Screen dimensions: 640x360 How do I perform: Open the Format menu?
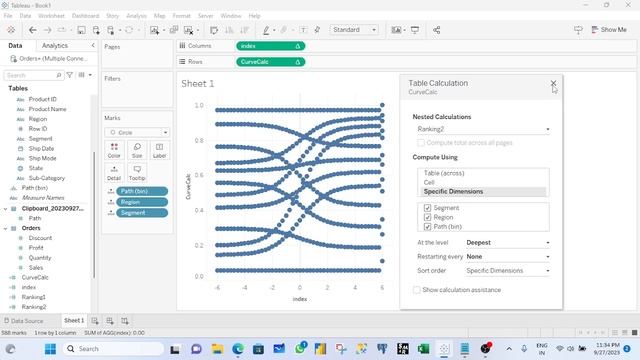coord(181,16)
